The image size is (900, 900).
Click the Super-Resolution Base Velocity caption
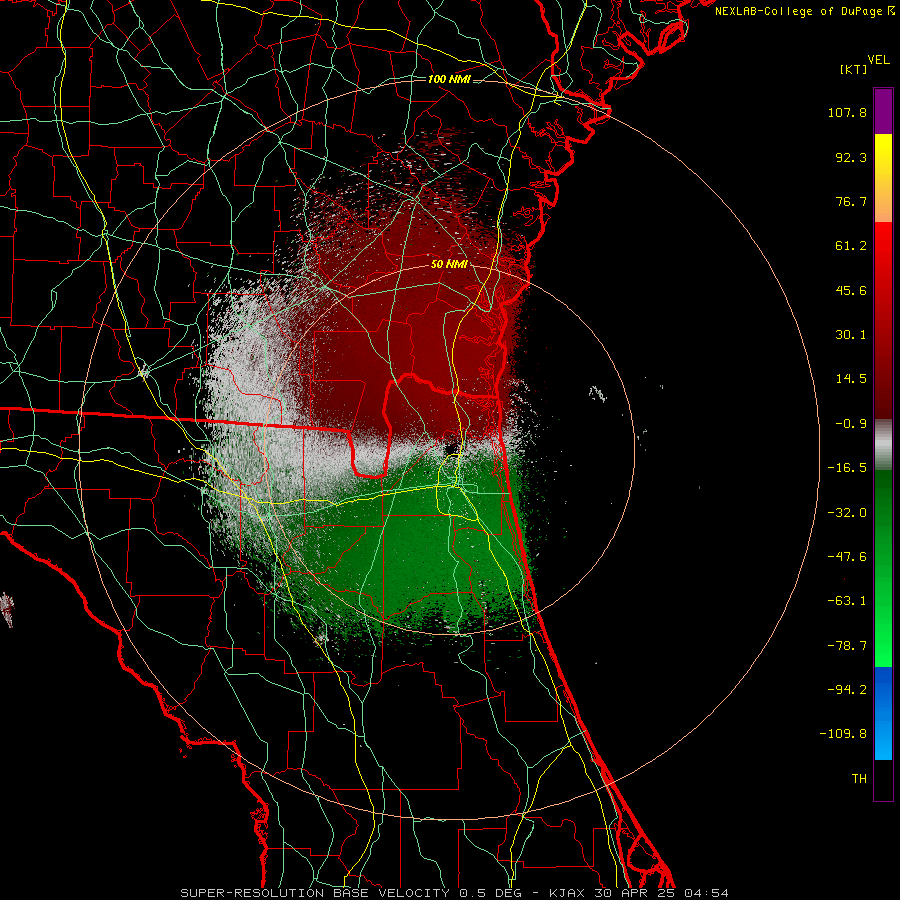click(x=455, y=893)
